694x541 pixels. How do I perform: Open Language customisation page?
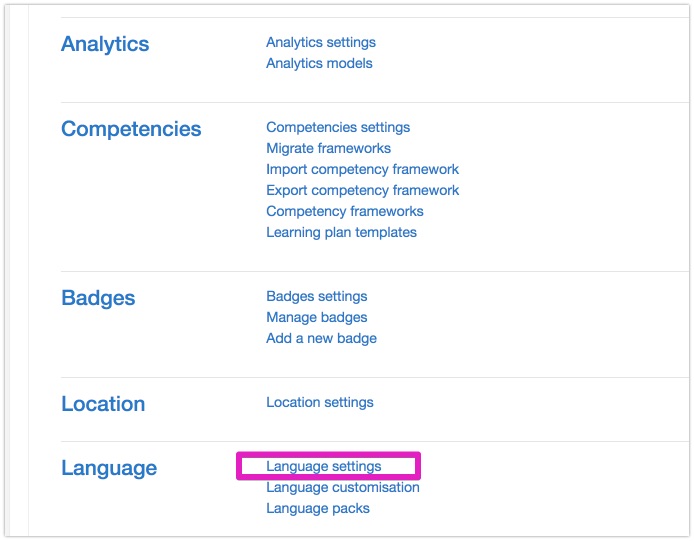point(343,487)
